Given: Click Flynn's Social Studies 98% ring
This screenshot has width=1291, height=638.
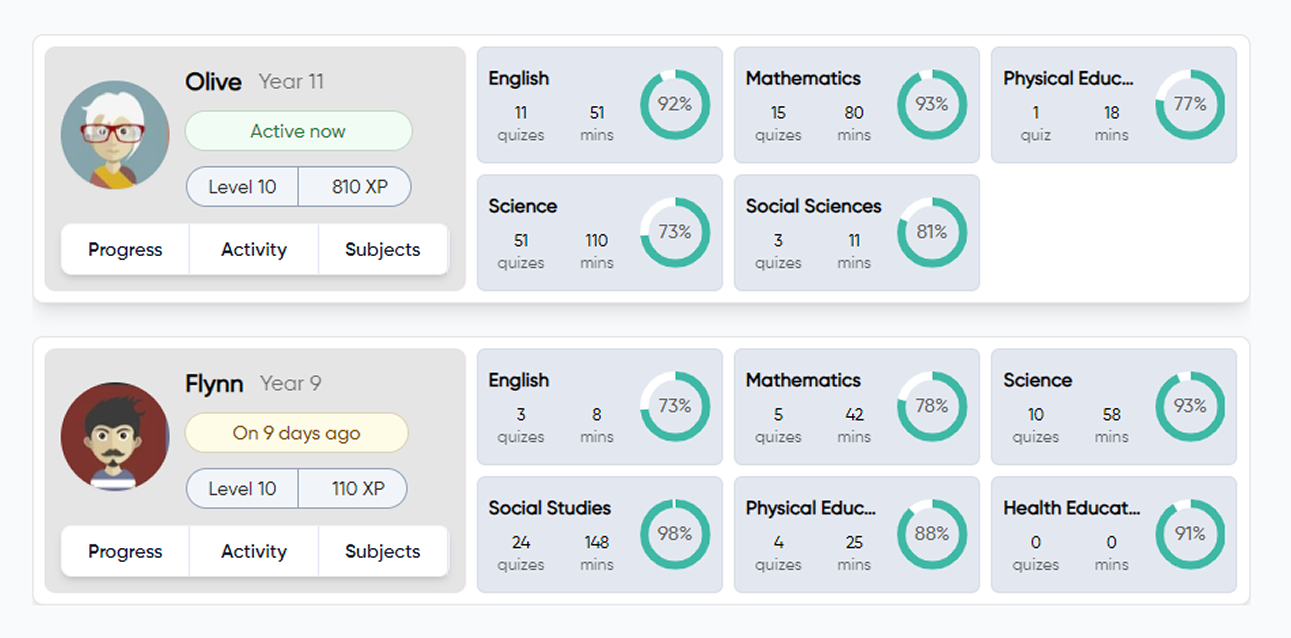Looking at the screenshot, I should tap(675, 534).
